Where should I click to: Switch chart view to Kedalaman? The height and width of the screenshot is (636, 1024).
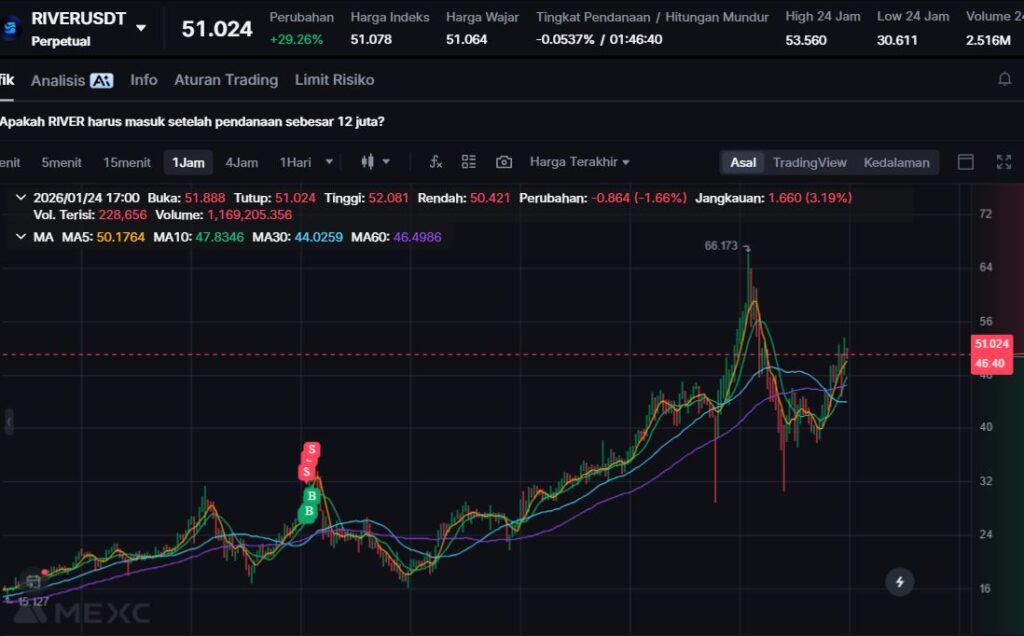coord(896,162)
